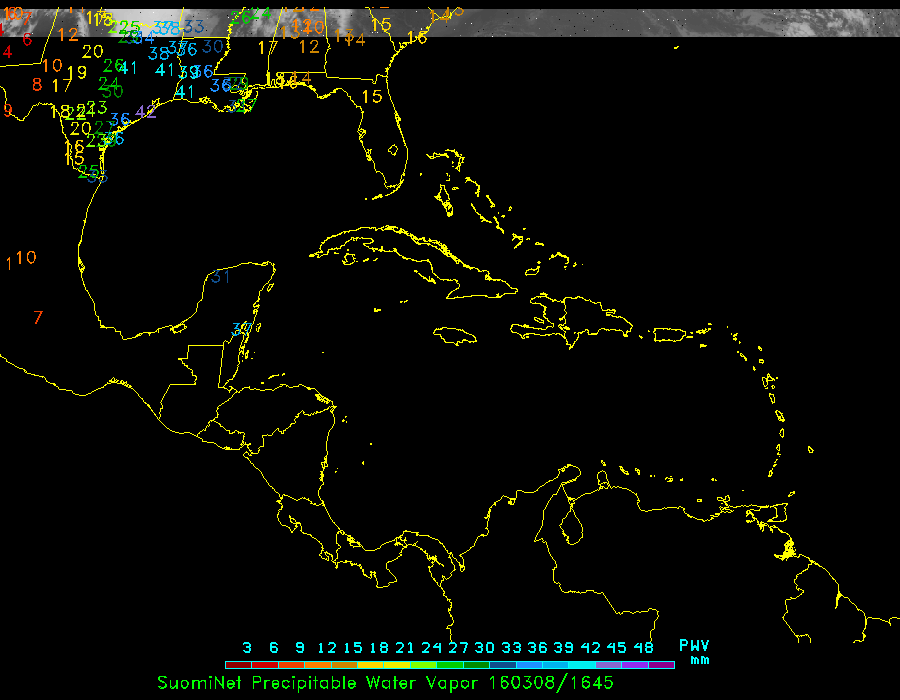
Task: Select the yellow 17 reading in Mississippi
Action: coord(267,47)
